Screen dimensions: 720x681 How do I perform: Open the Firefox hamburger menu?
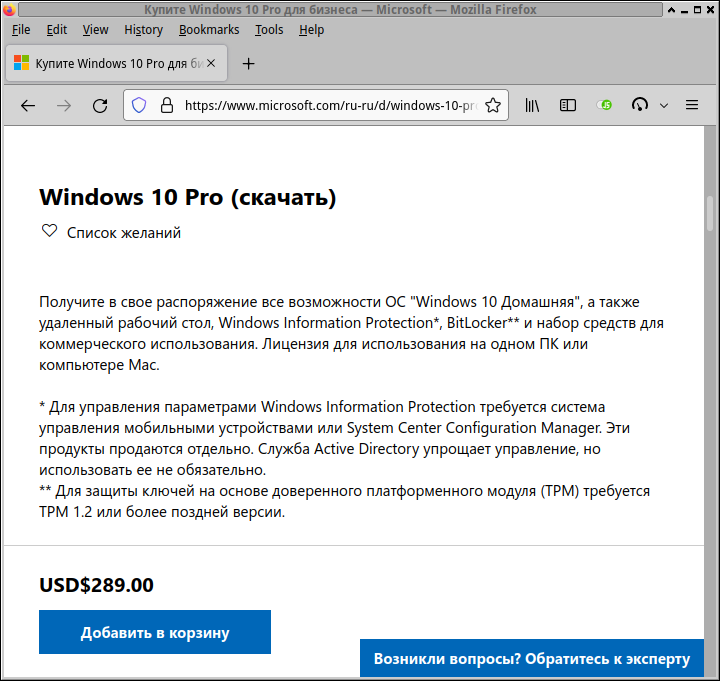pos(692,105)
